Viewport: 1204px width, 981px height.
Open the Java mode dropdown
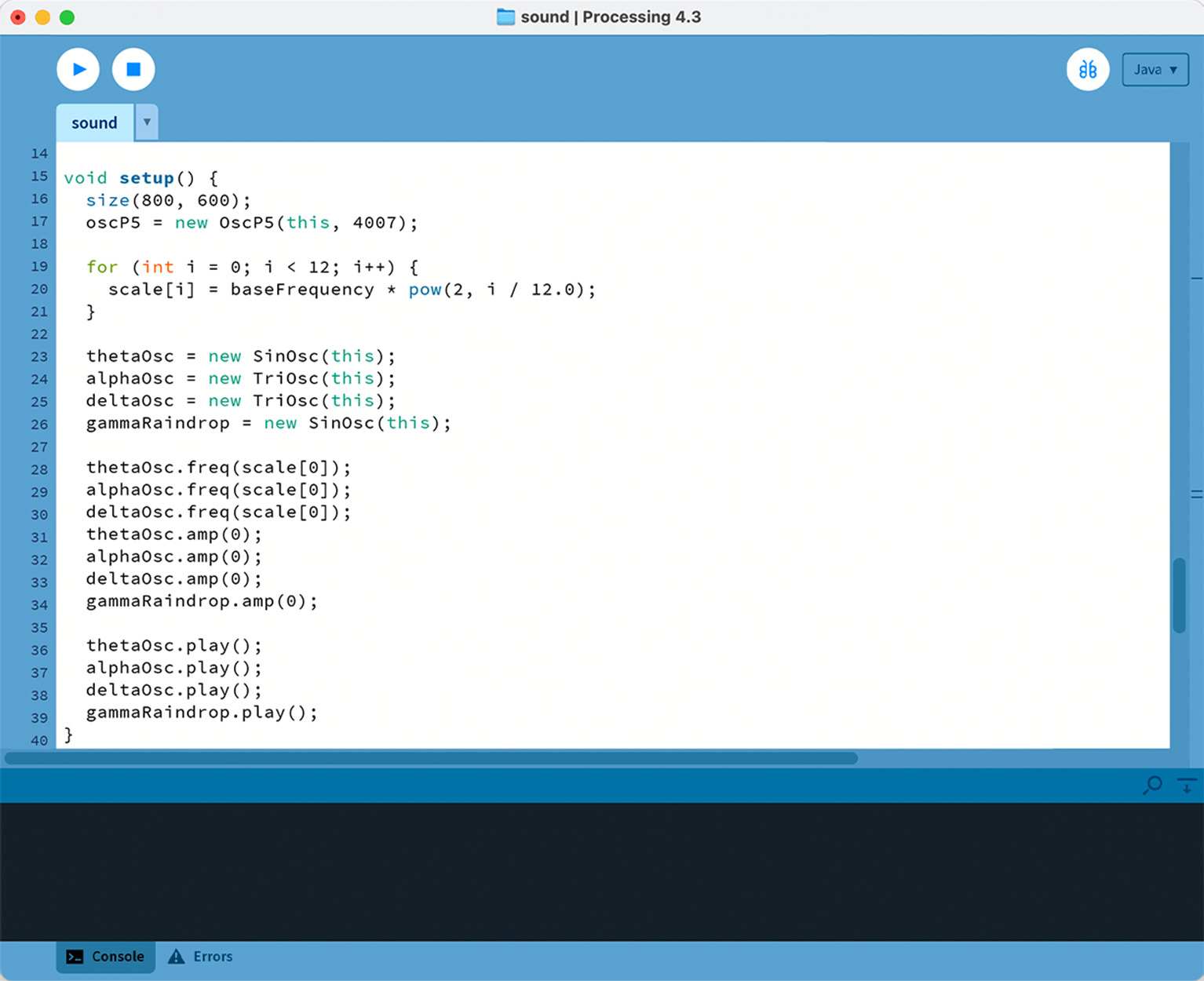[x=1155, y=70]
